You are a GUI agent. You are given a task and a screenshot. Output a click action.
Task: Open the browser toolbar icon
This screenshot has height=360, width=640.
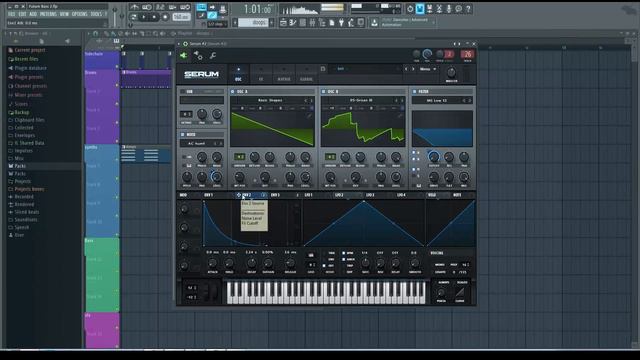pyautogui.click(x=322, y=23)
